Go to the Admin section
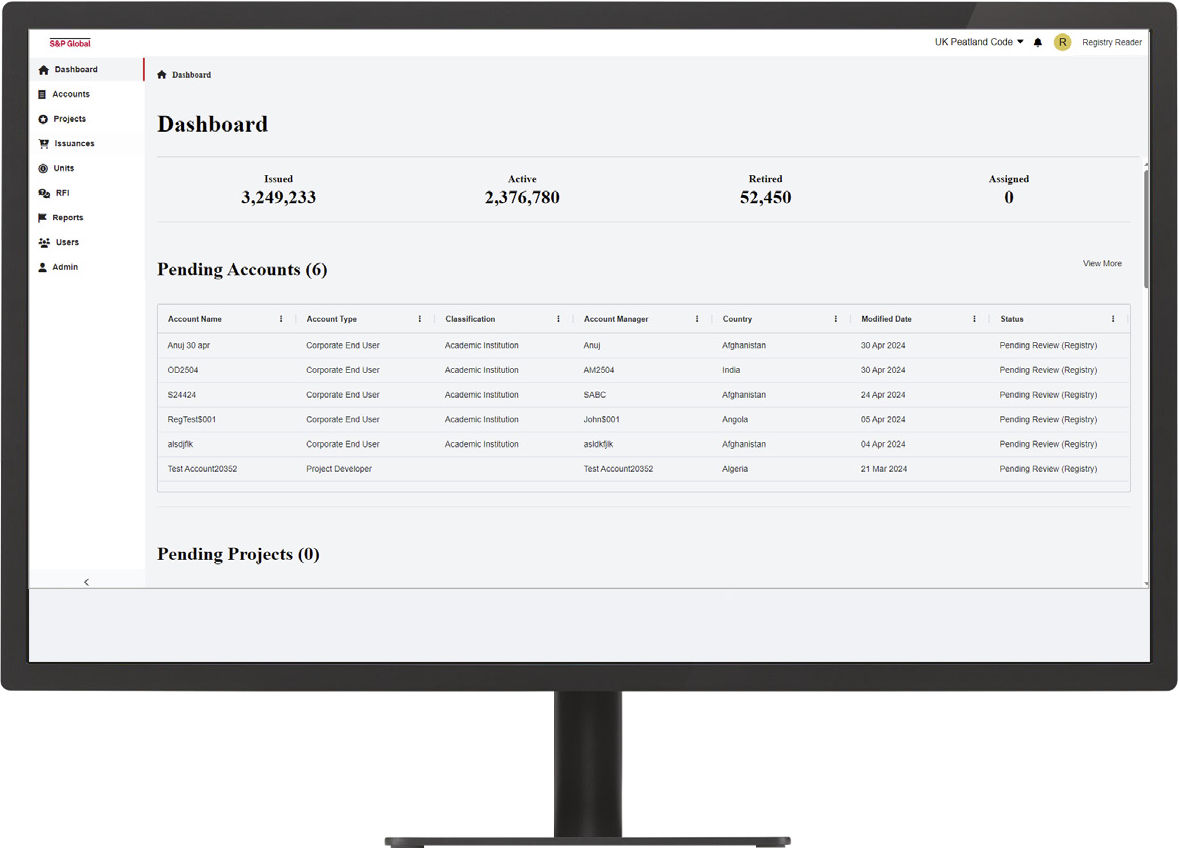The image size is (1179, 864). (64, 267)
